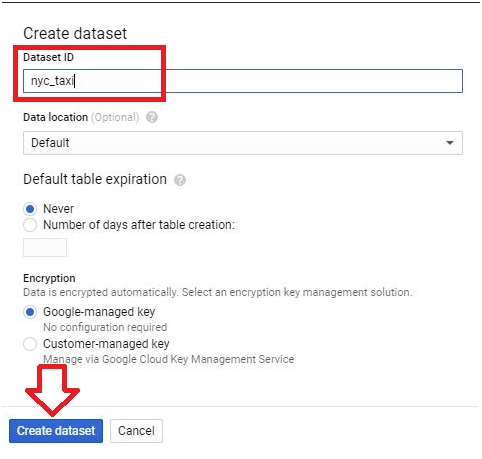Click the Create dataset page heading

[75, 33]
